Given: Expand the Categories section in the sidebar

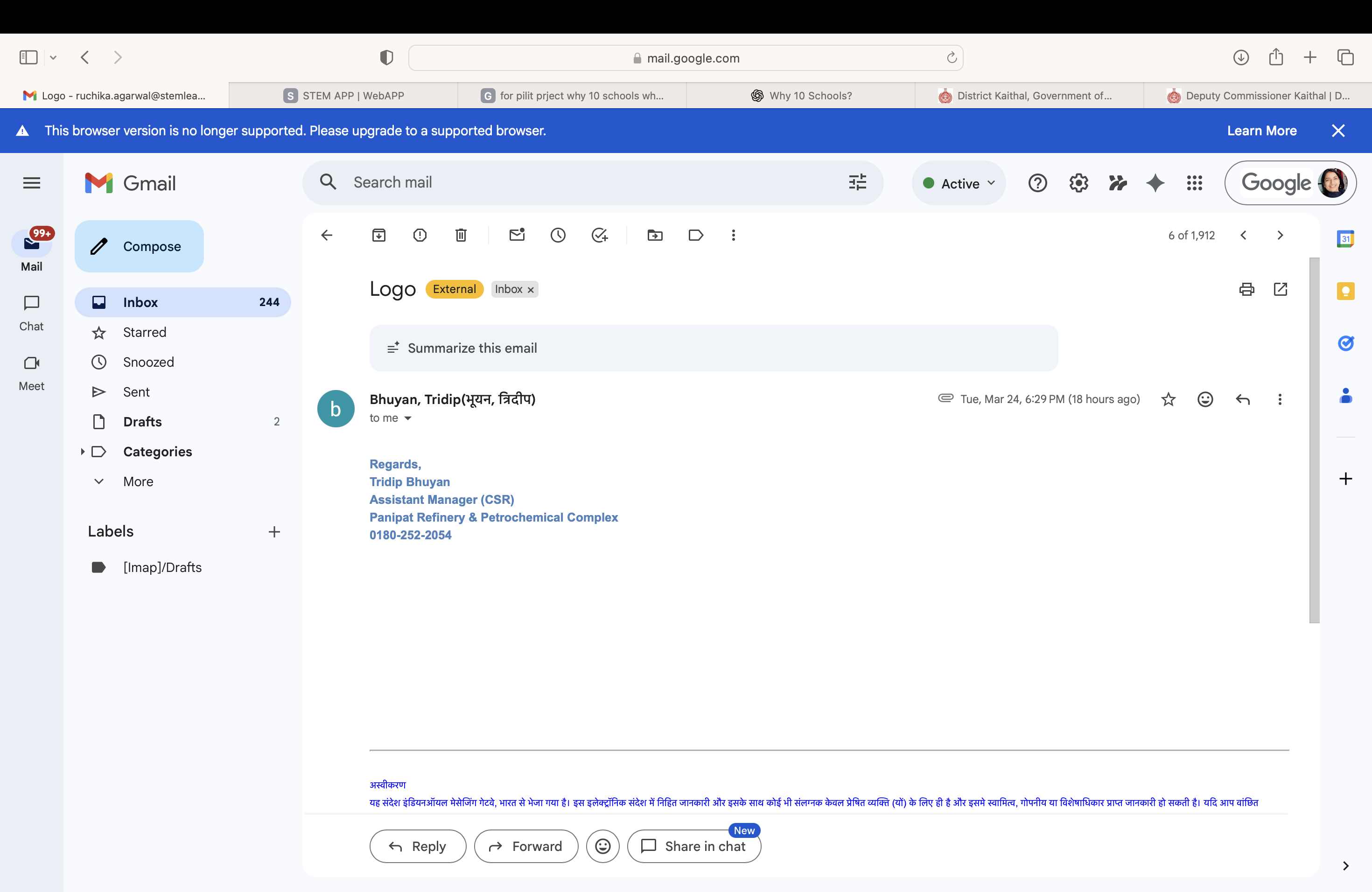Looking at the screenshot, I should pos(83,452).
